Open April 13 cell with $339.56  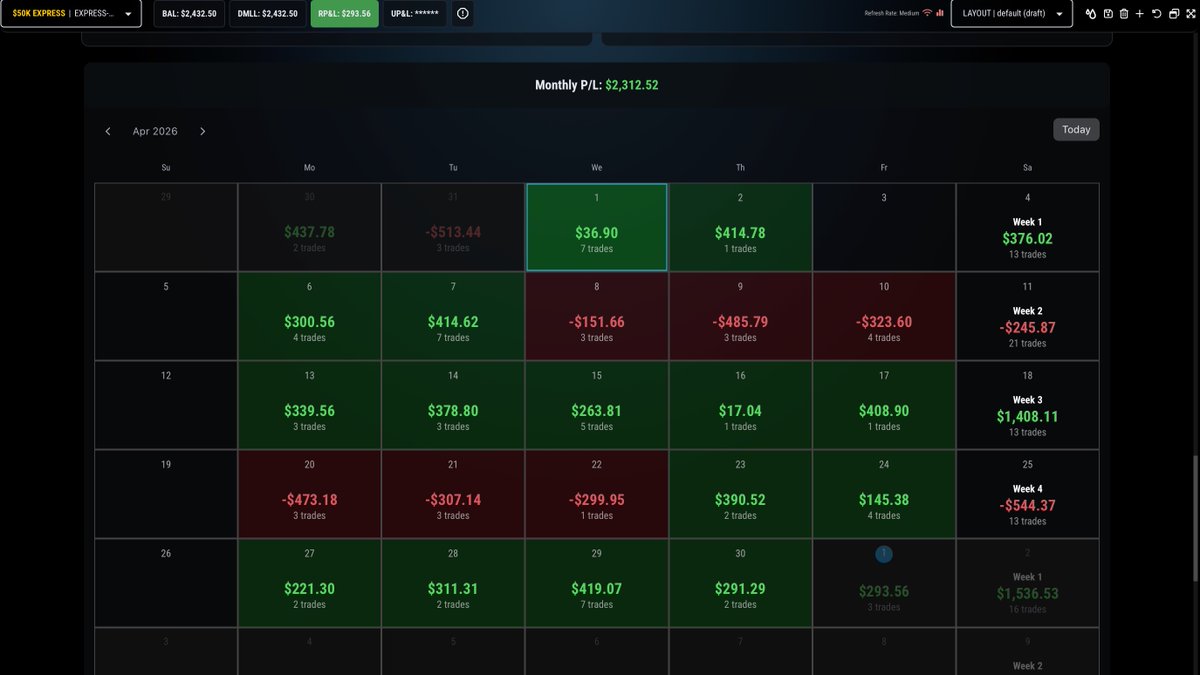pyautogui.click(x=309, y=405)
